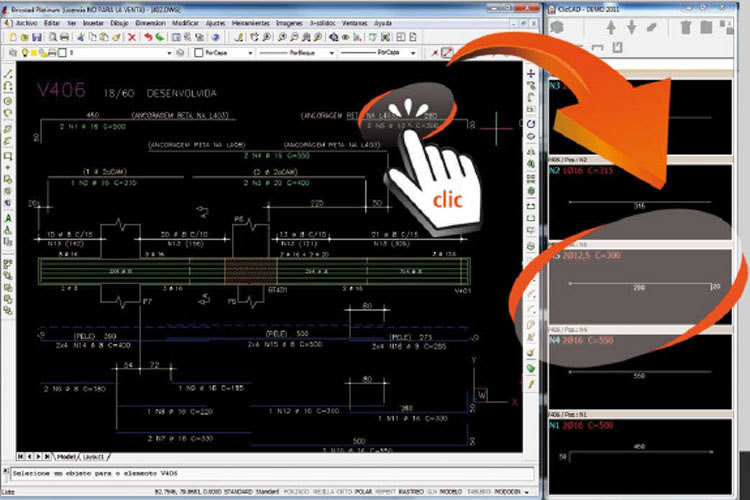750x500 pixels.
Task: Click the trash can icon in ClicCAD
Action: [x=685, y=27]
